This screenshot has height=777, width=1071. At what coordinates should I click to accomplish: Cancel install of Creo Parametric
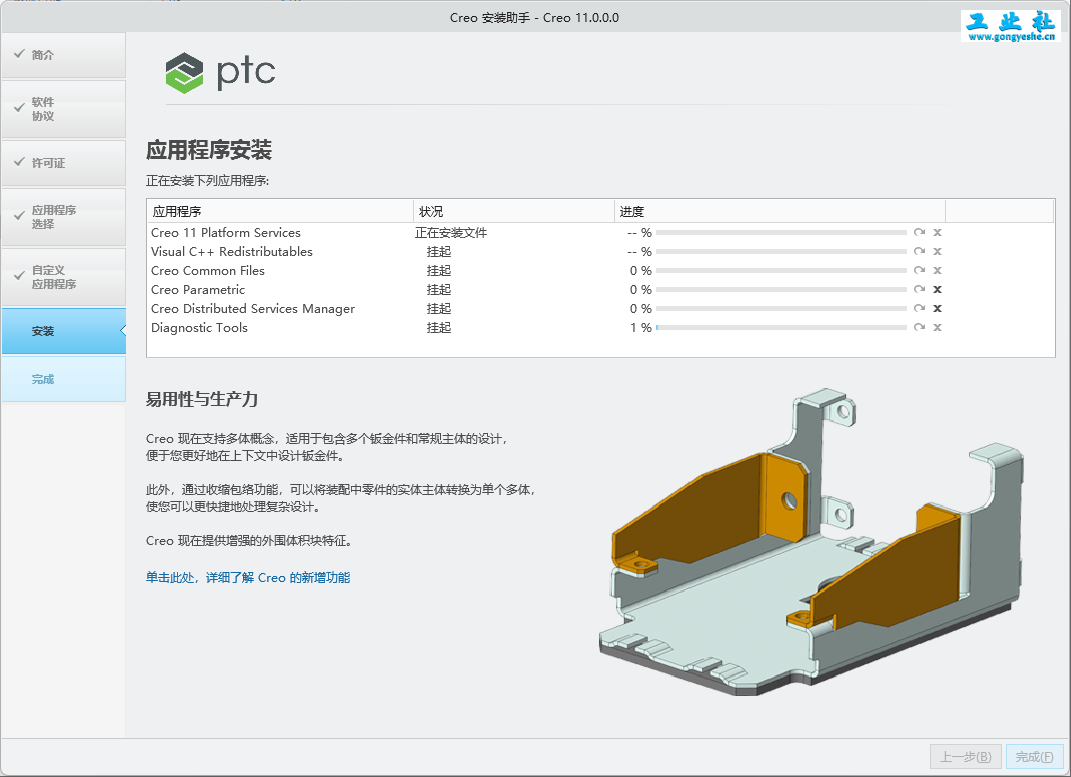coord(937,289)
